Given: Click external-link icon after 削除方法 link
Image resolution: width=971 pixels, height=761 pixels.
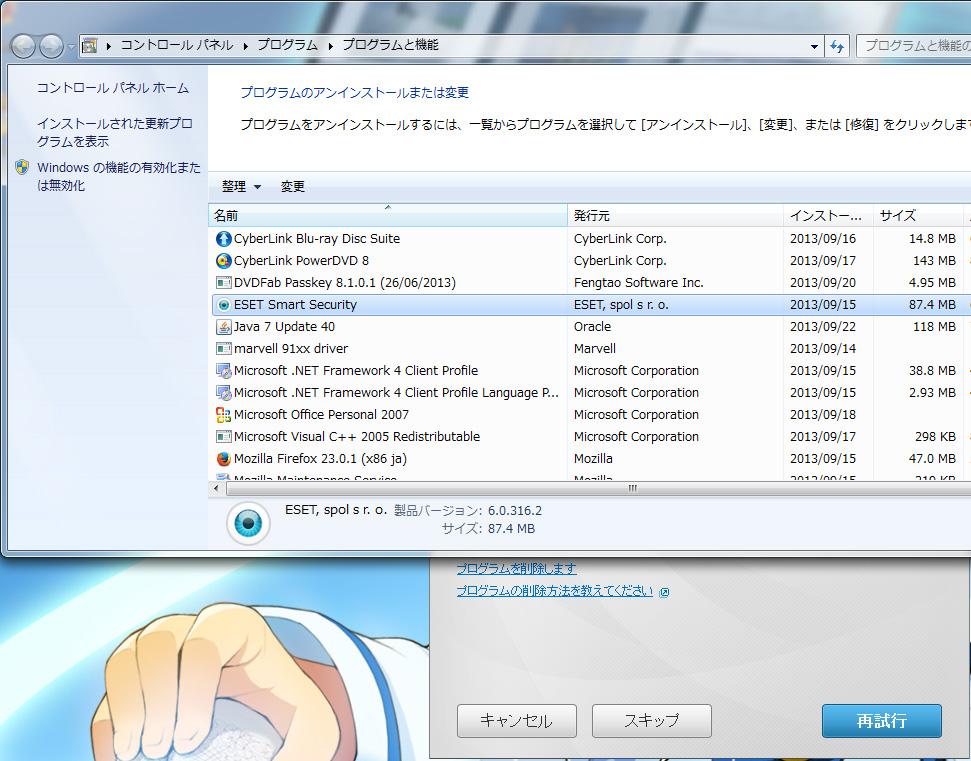Looking at the screenshot, I should [664, 592].
